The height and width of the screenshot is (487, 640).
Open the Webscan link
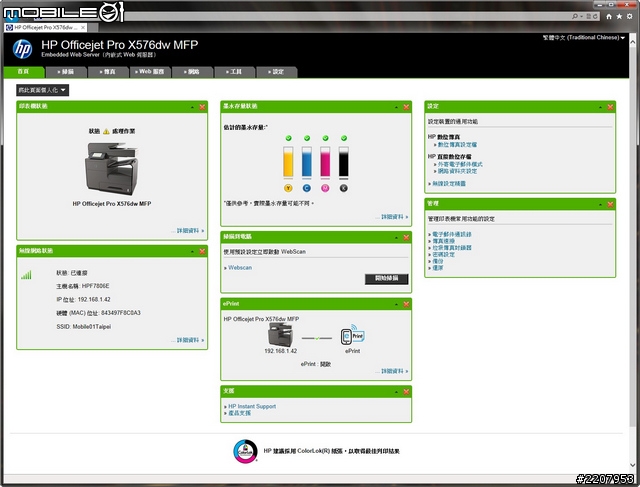click(x=240, y=268)
